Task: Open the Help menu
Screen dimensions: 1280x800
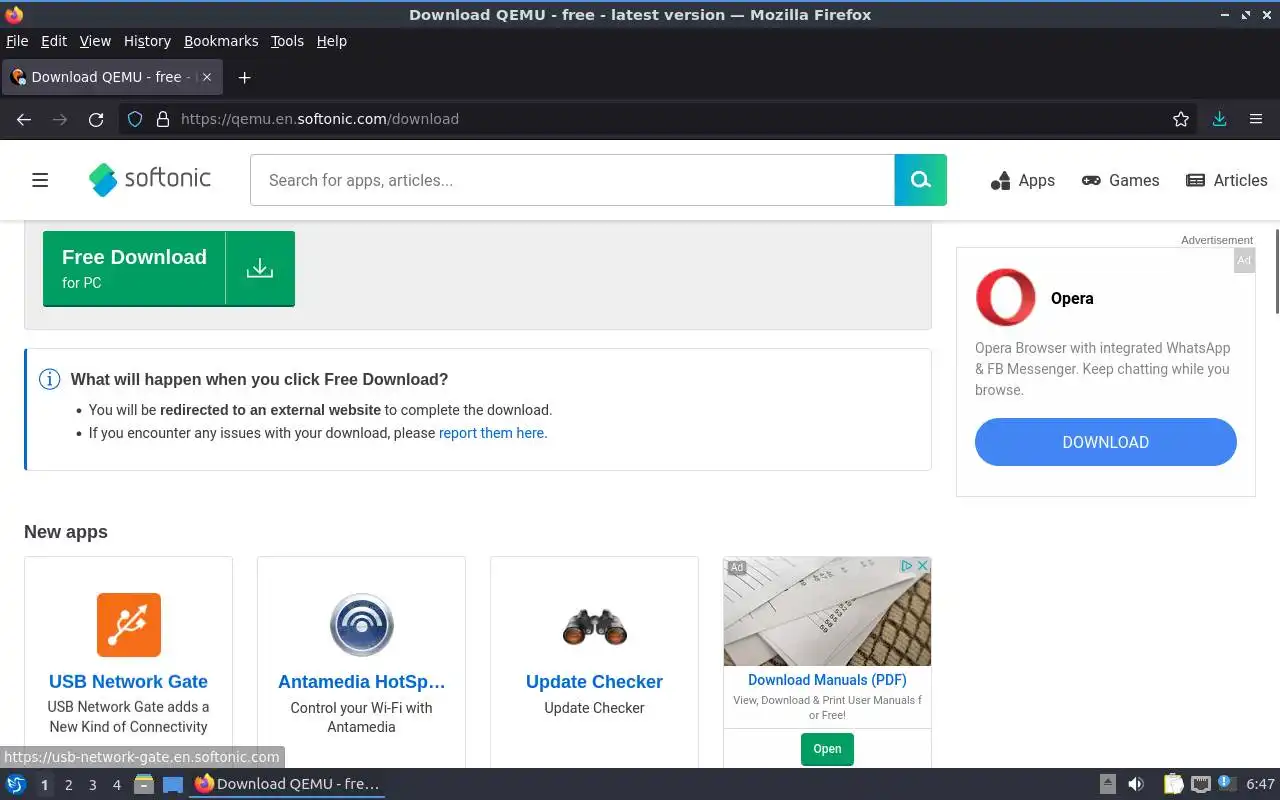Action: tap(332, 41)
